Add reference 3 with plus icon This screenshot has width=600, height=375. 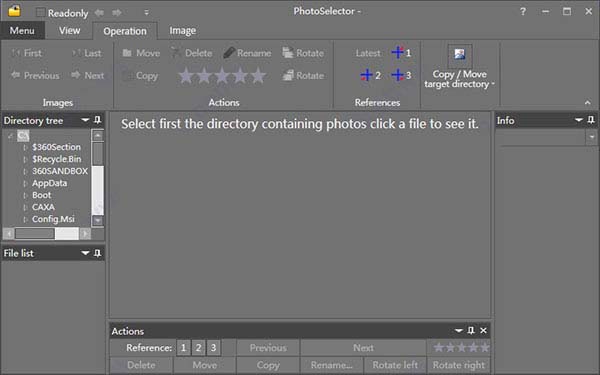click(x=401, y=75)
